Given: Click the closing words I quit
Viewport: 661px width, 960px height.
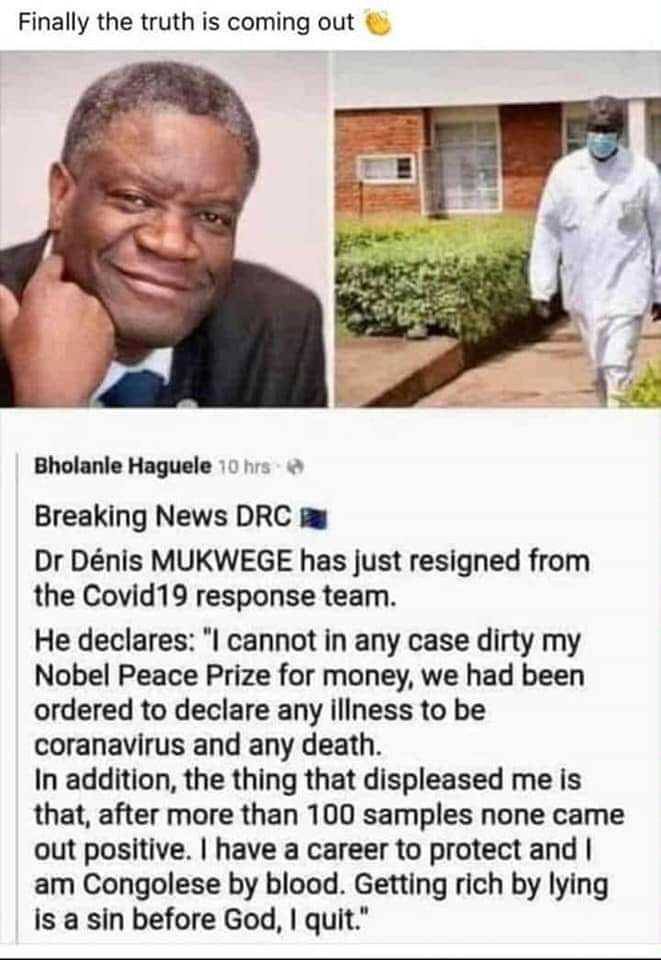Looking at the screenshot, I should click(x=337, y=920).
